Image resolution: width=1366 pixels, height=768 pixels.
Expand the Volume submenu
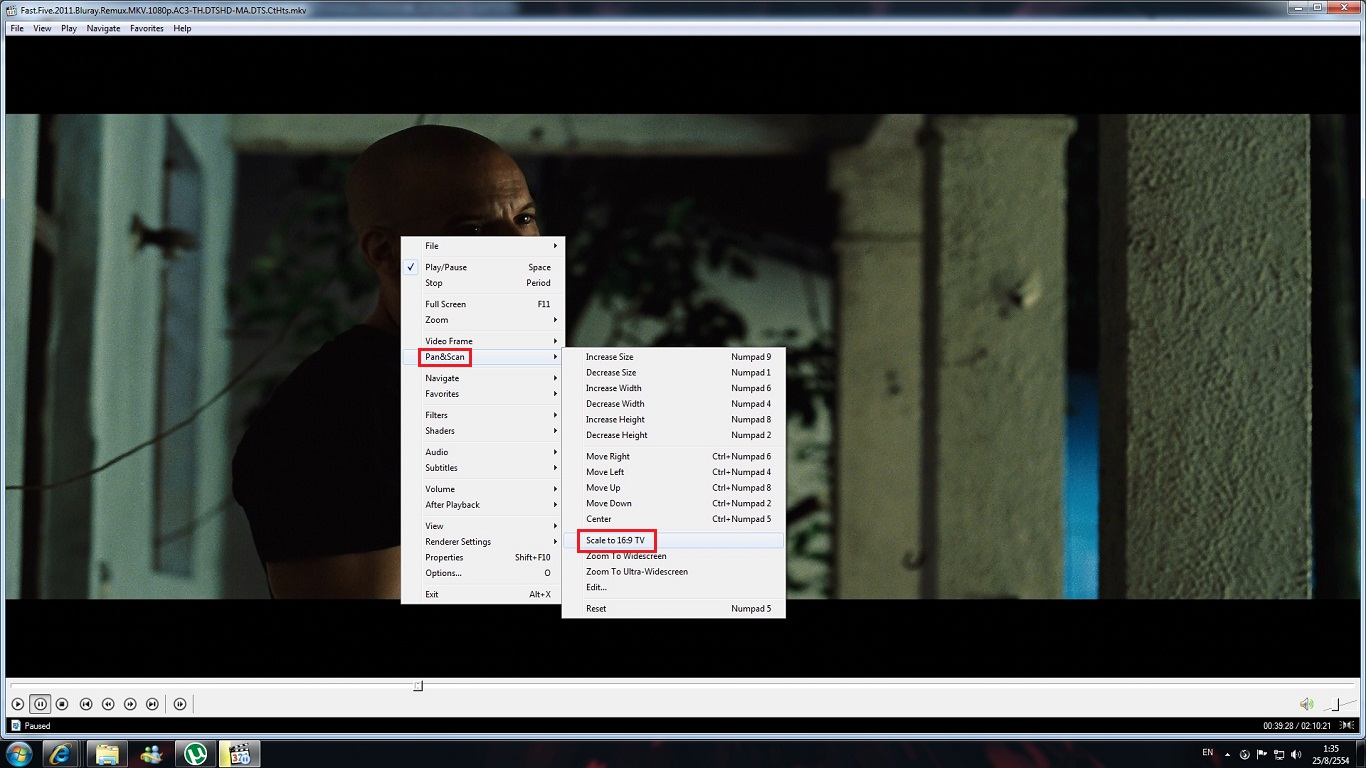click(x=483, y=489)
